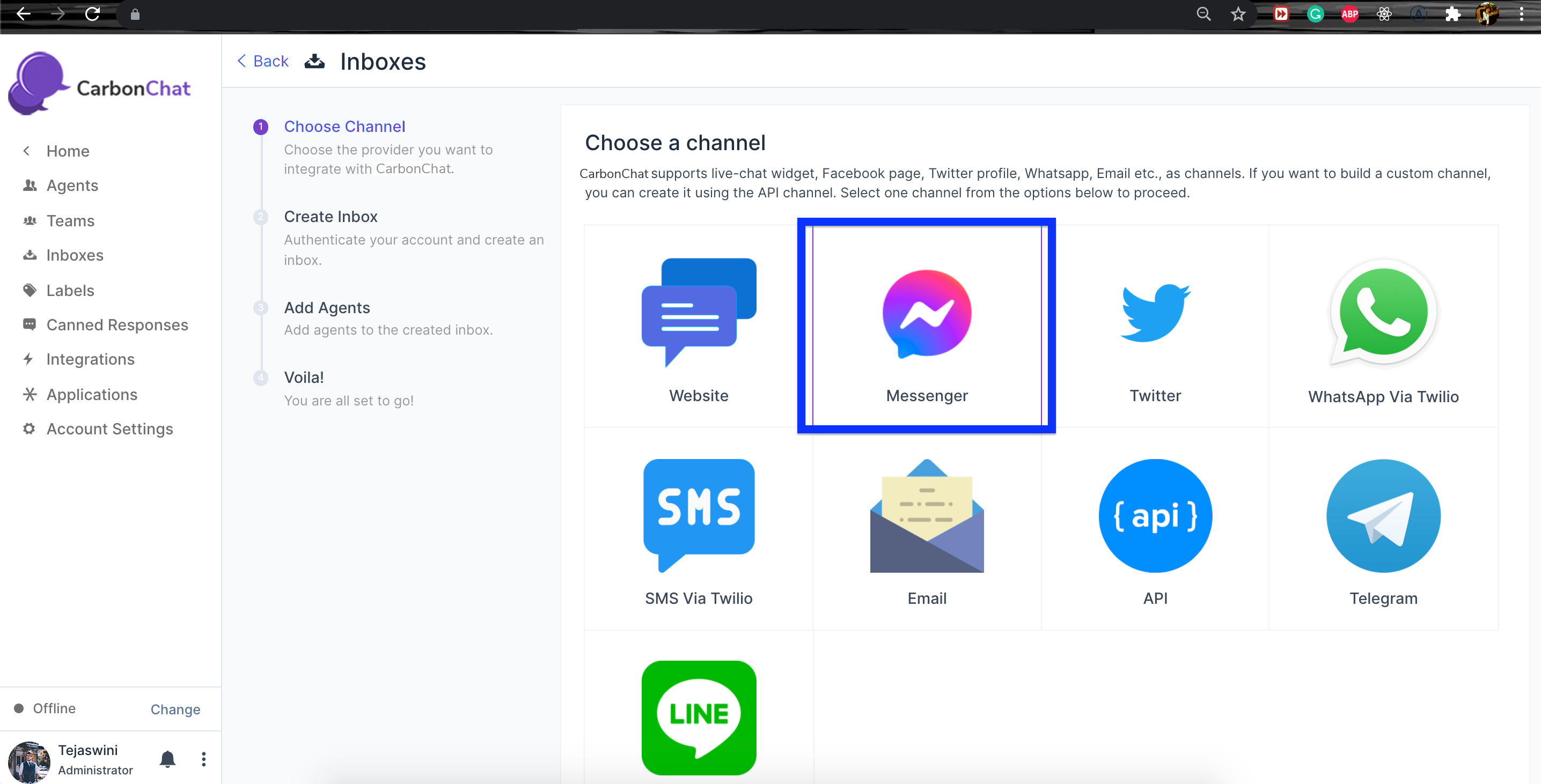Screen dimensions: 1541x784
Task: Pick the LINE channel icon
Action: [x=698, y=717]
